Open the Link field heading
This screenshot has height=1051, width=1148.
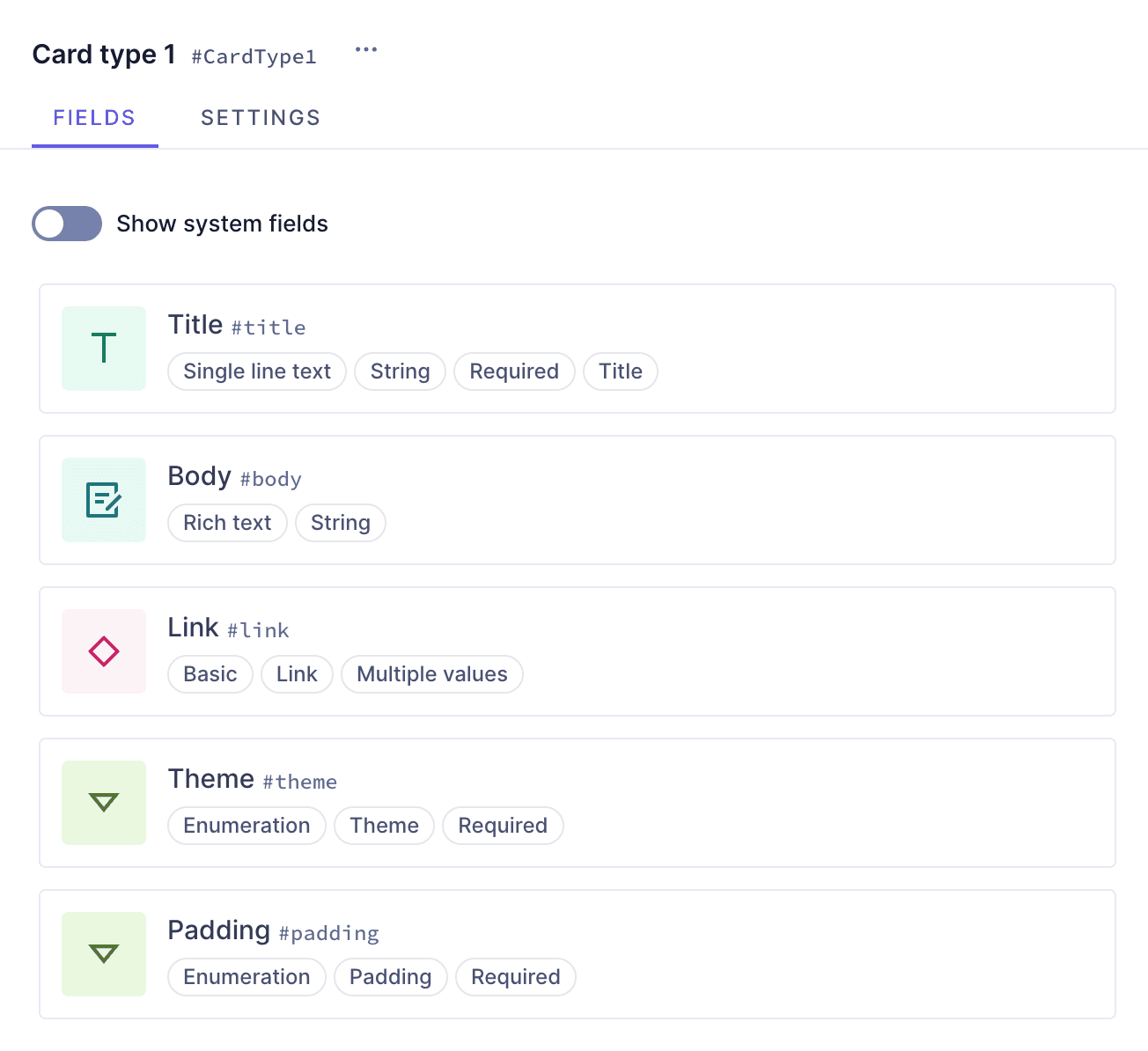point(193,628)
